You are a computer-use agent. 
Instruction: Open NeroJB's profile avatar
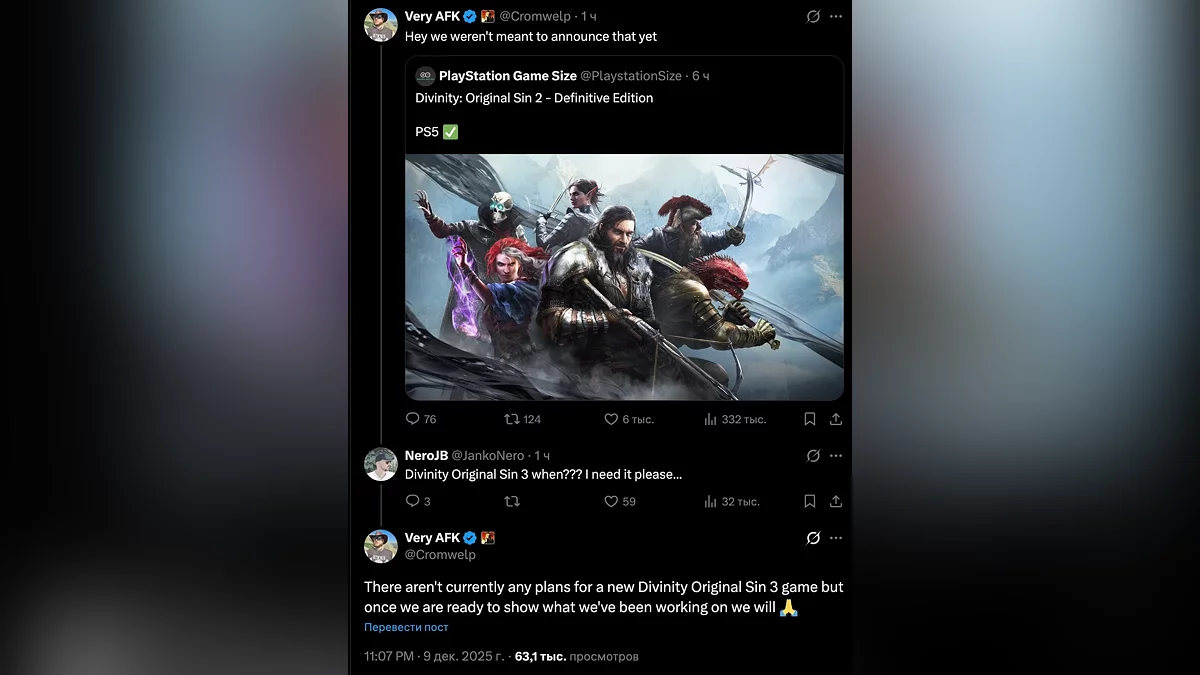pos(381,464)
